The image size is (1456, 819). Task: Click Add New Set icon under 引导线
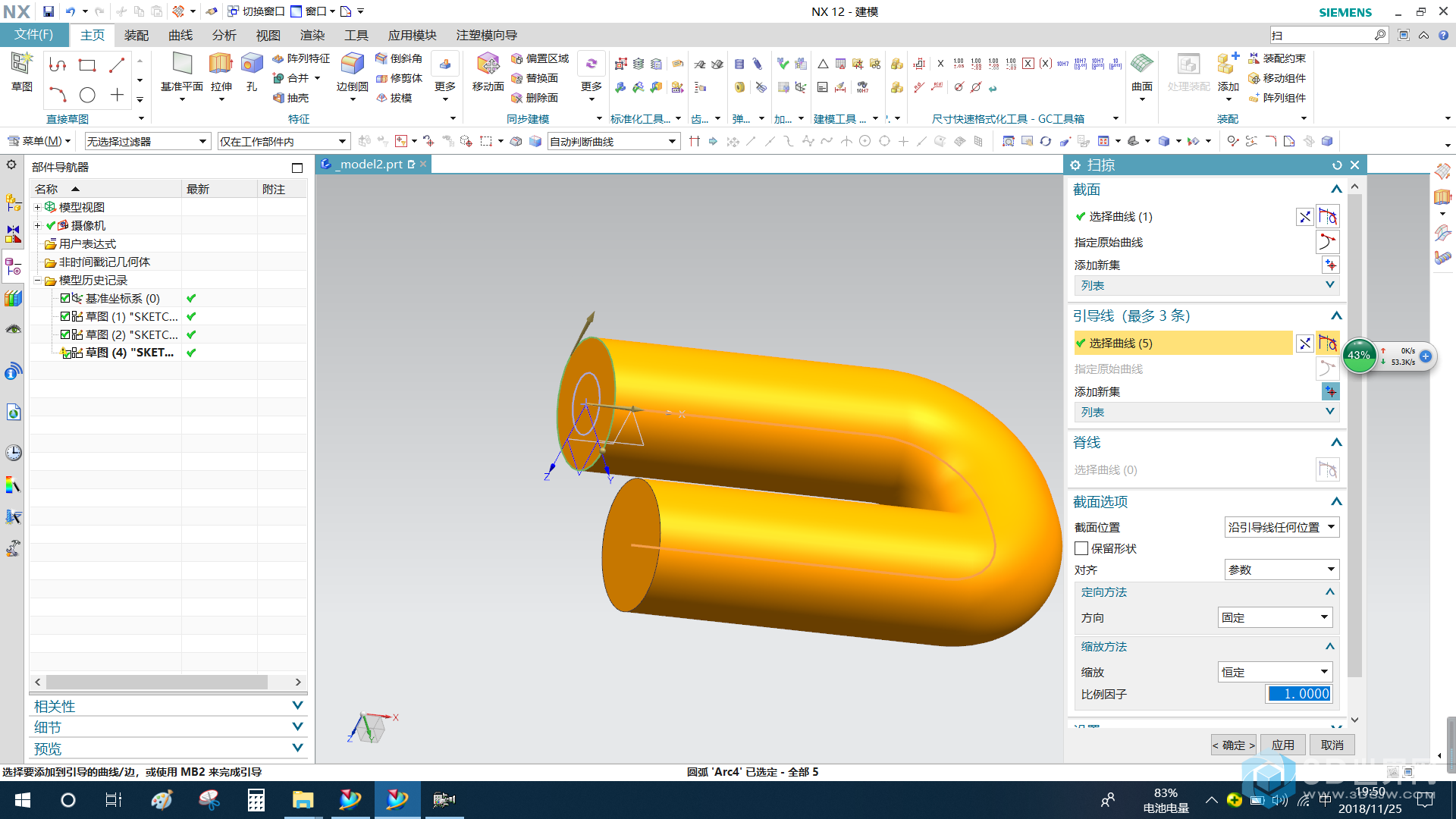(1331, 391)
